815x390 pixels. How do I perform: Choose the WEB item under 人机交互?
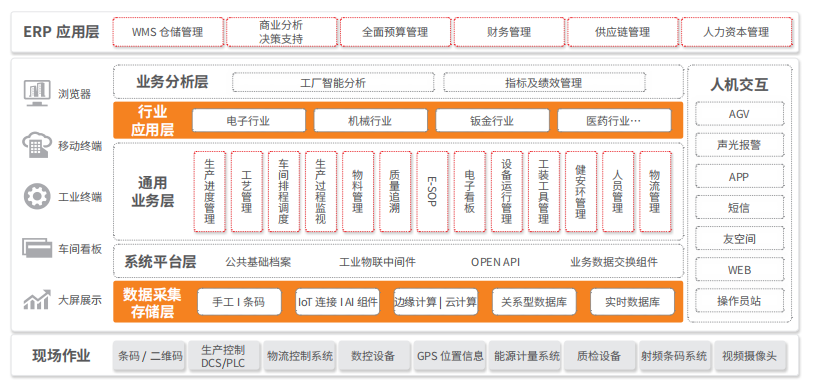point(739,270)
